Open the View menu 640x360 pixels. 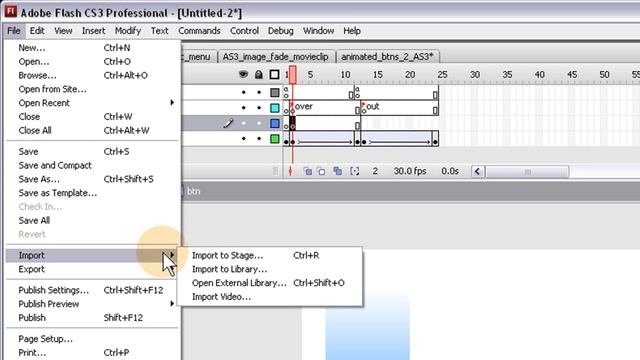pyautogui.click(x=63, y=31)
